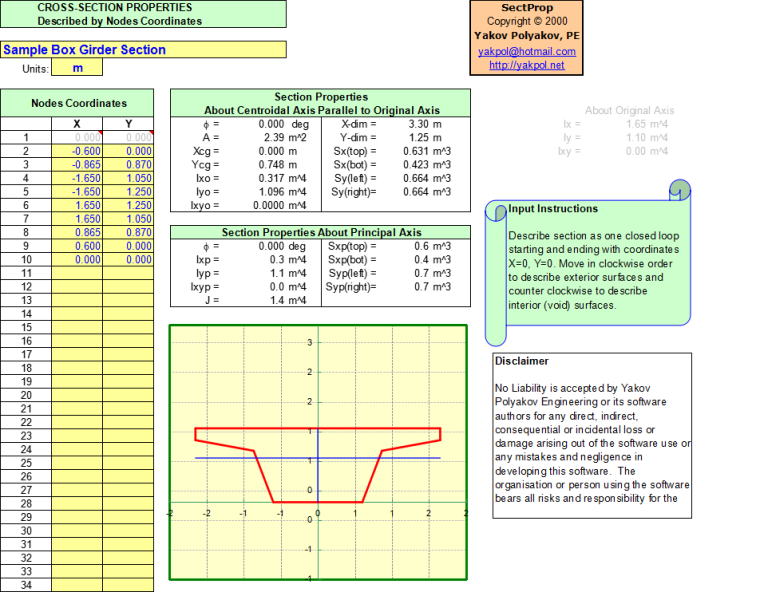Image resolution: width=760 pixels, height=592 pixels.
Task: Select node 3 Y value 0.870
Action: 128,164
